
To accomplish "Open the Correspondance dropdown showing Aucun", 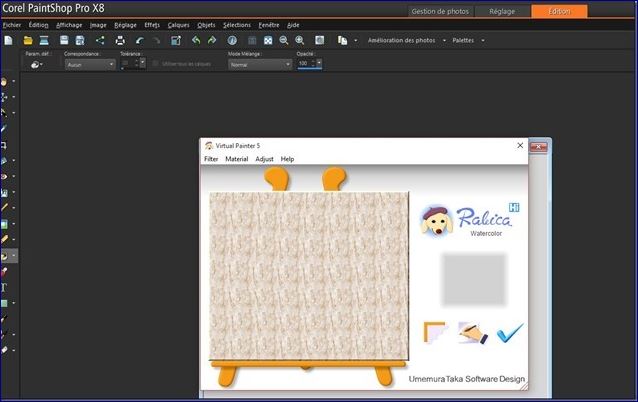I will pos(90,64).
